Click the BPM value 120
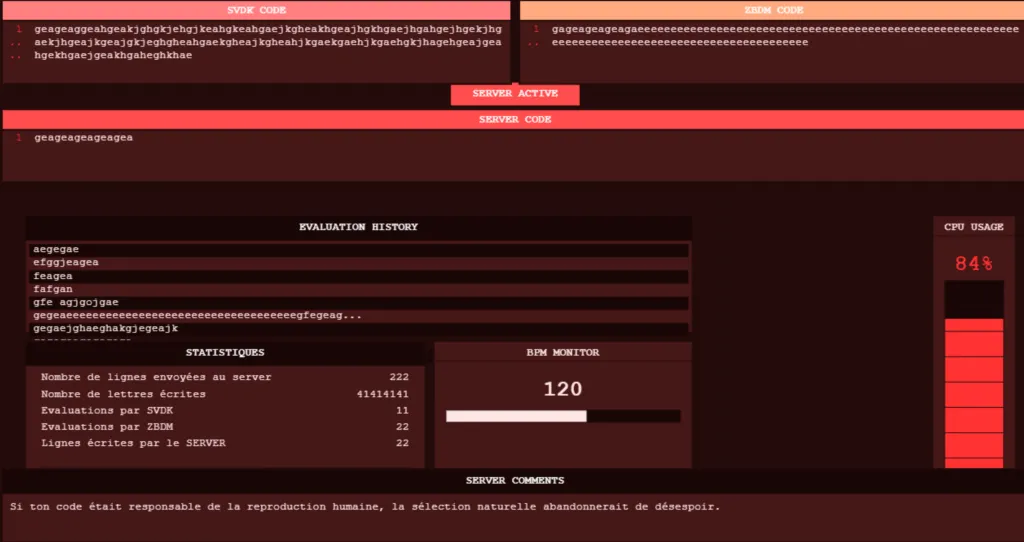 (x=563, y=389)
